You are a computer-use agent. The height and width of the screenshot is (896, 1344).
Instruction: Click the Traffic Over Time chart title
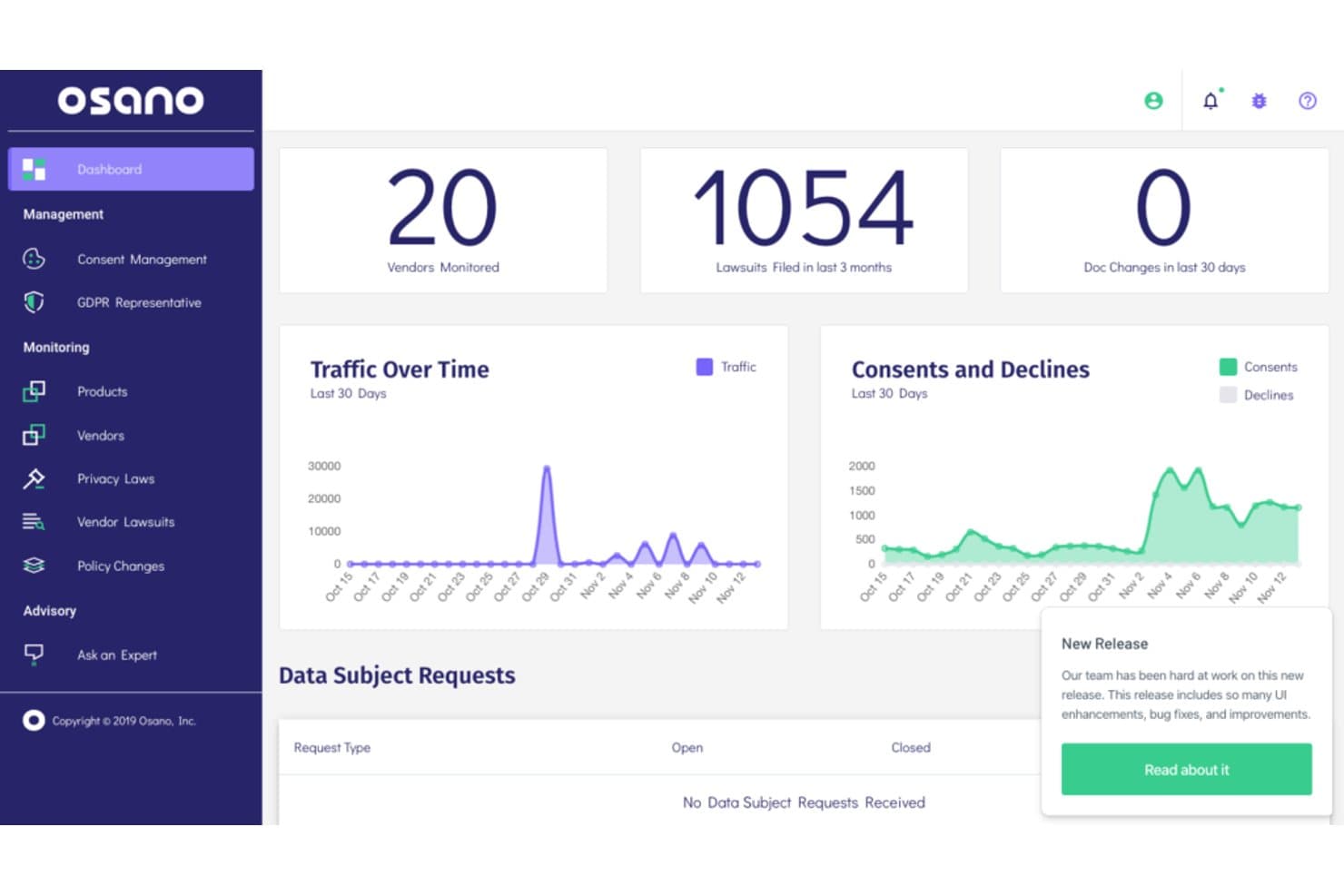click(400, 369)
